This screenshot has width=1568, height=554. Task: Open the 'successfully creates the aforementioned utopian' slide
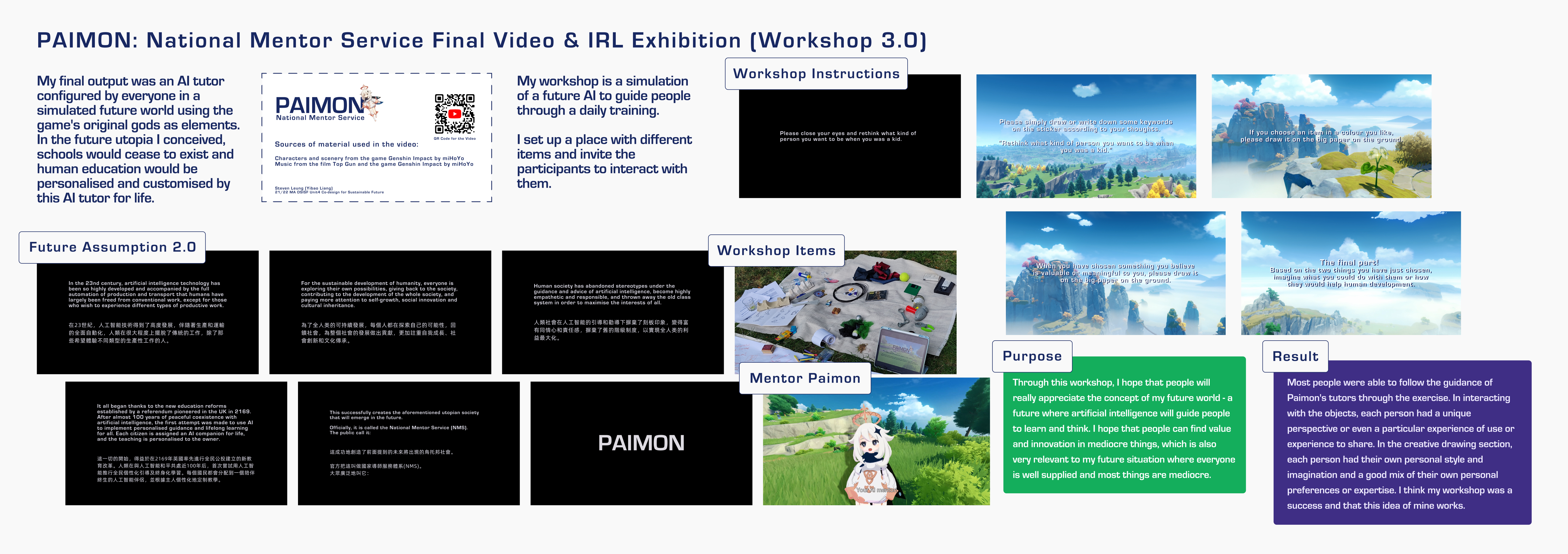coord(409,443)
